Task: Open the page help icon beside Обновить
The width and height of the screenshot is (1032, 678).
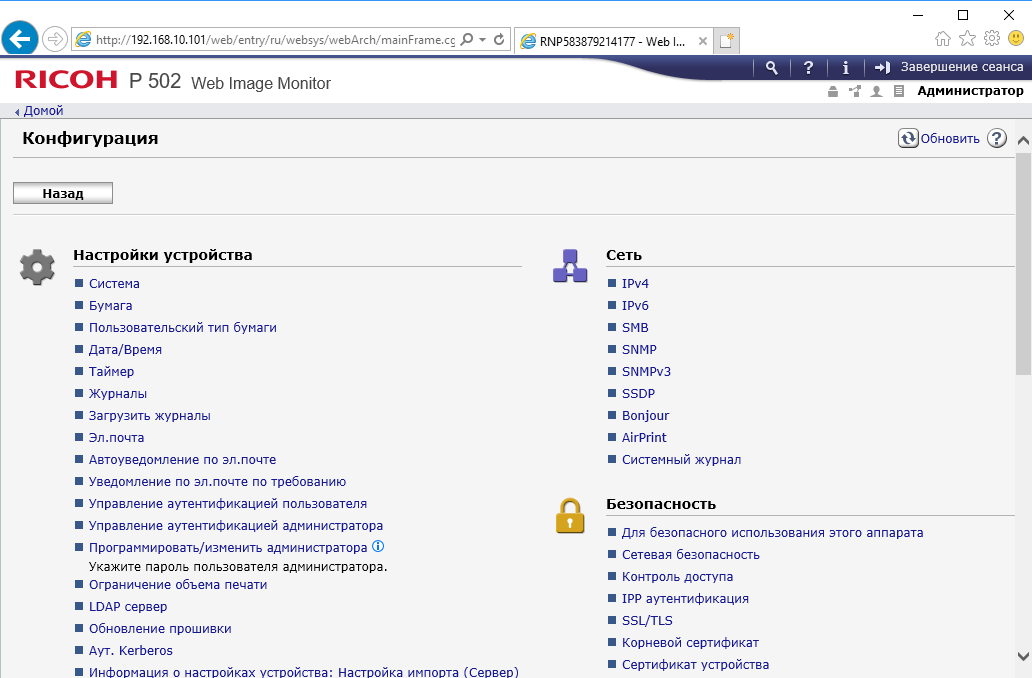Action: tap(996, 139)
